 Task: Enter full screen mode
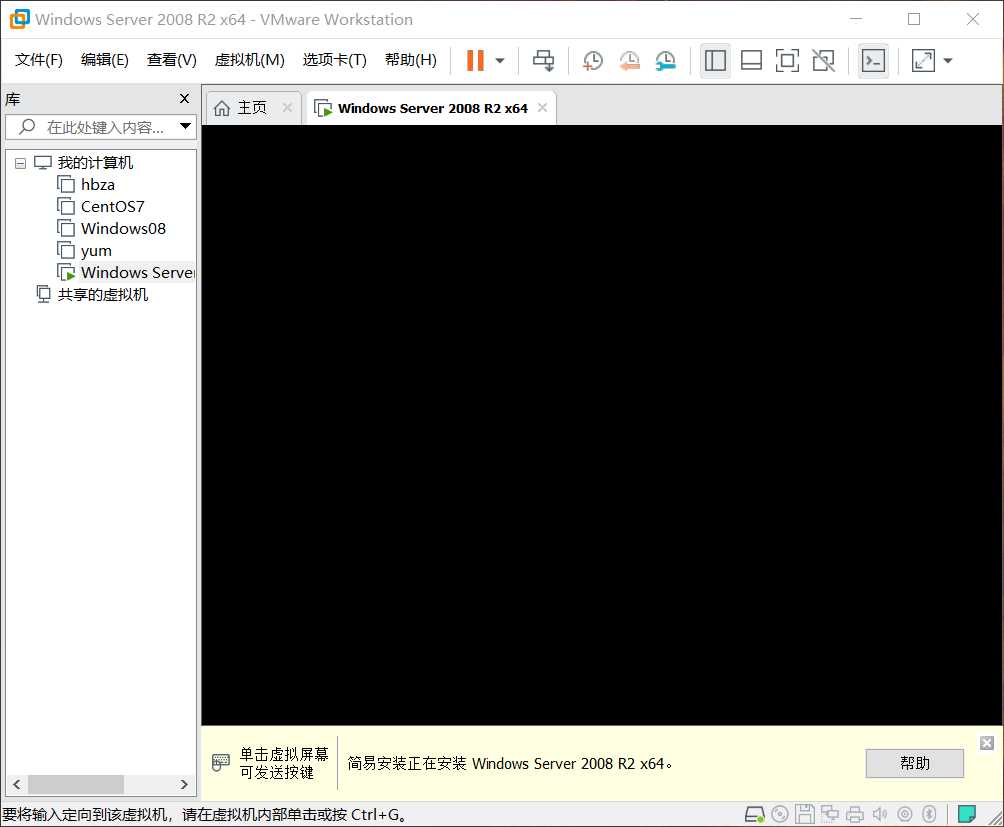(787, 61)
